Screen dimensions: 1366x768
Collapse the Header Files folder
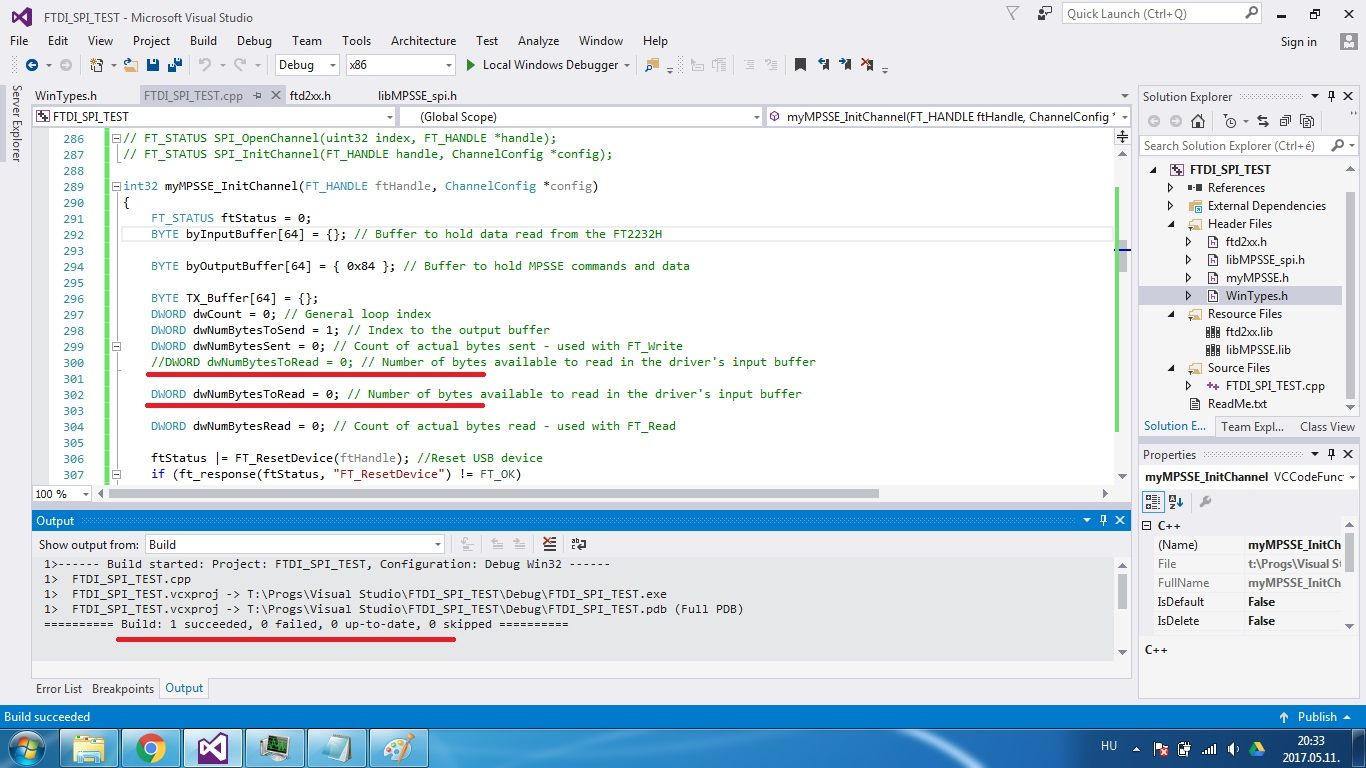(x=1171, y=224)
